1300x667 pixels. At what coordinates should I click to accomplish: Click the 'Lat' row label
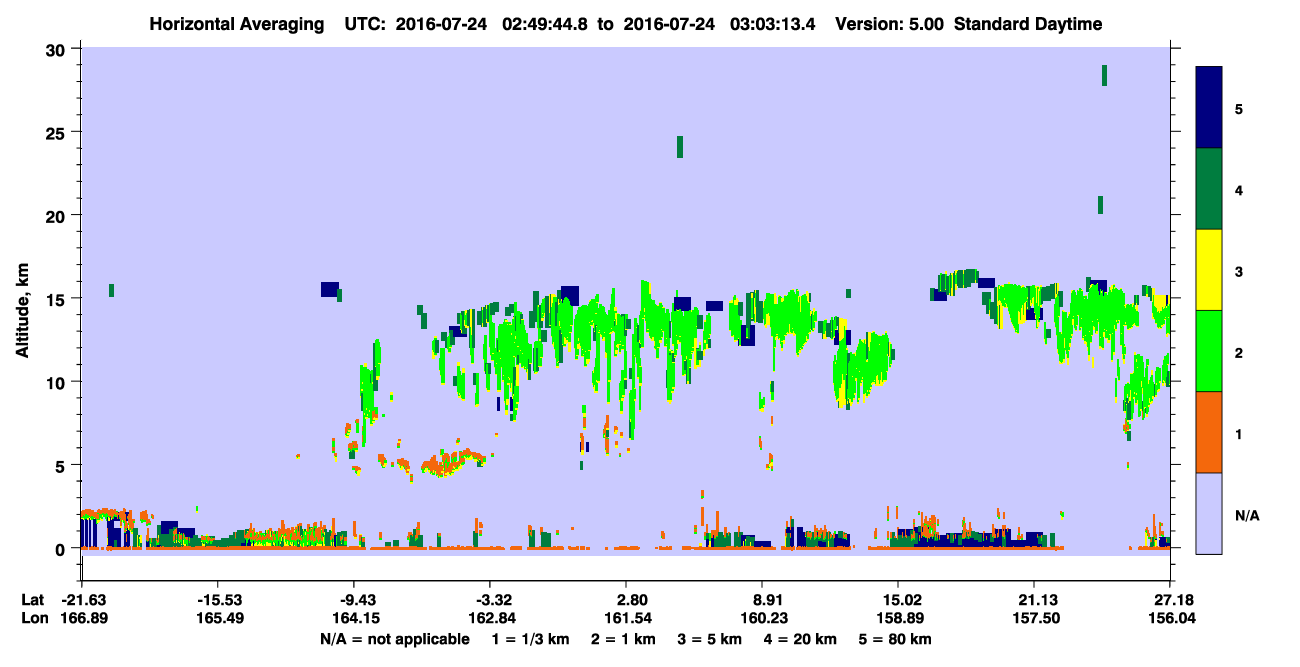pyautogui.click(x=32, y=599)
